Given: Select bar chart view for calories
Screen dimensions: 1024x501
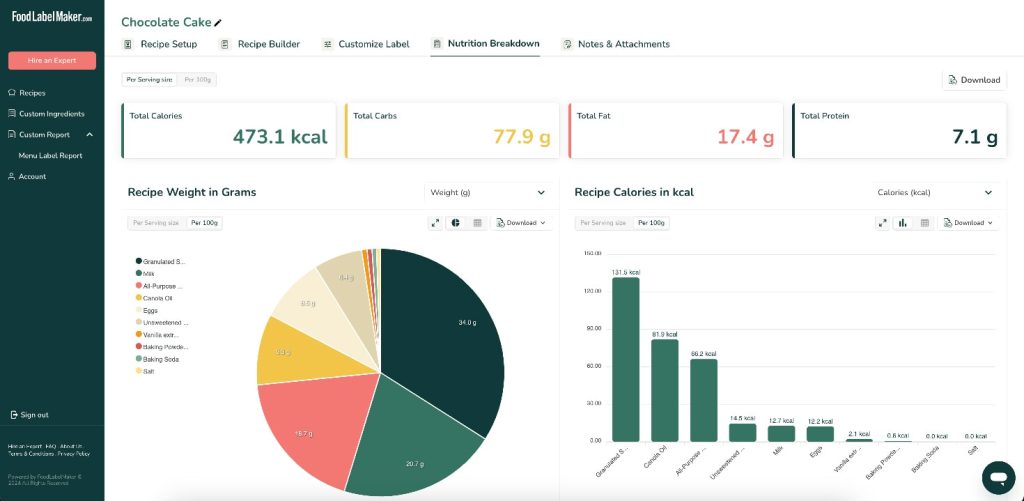Looking at the screenshot, I should pyautogui.click(x=902, y=223).
